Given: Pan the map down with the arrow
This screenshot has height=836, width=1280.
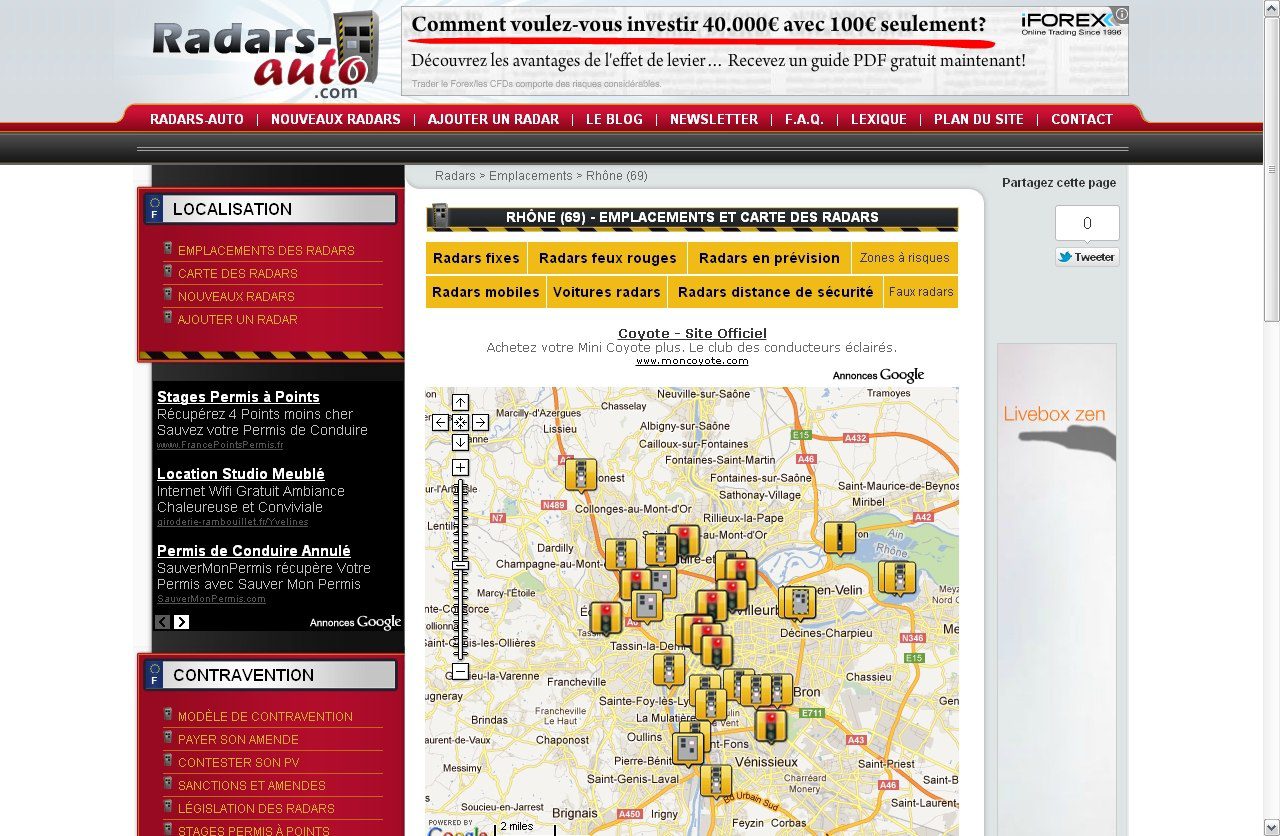Looking at the screenshot, I should tap(460, 442).
